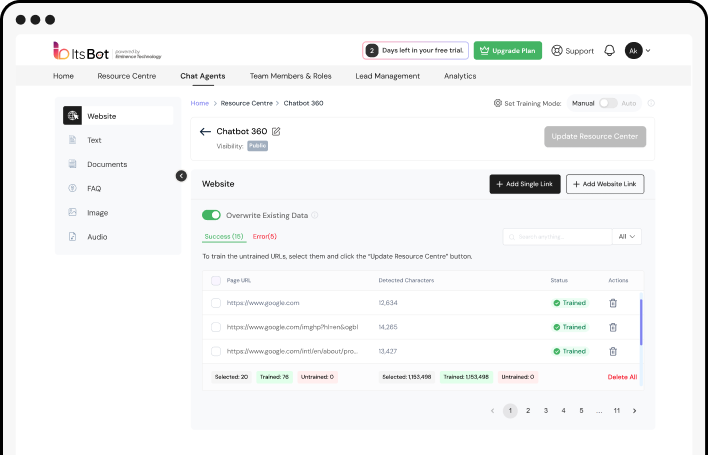This screenshot has width=708, height=455.
Task: Click the Upgrade Plan button
Action: (508, 50)
